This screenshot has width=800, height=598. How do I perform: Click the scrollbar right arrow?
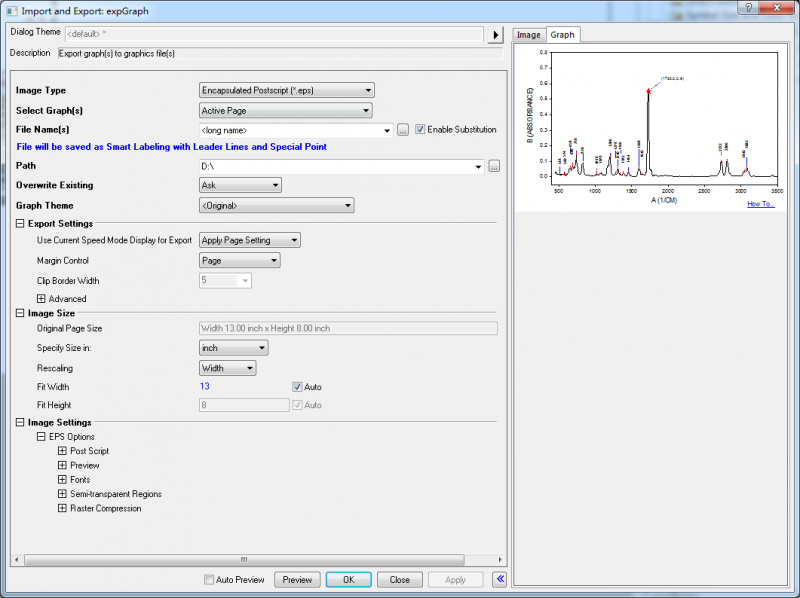[x=500, y=560]
